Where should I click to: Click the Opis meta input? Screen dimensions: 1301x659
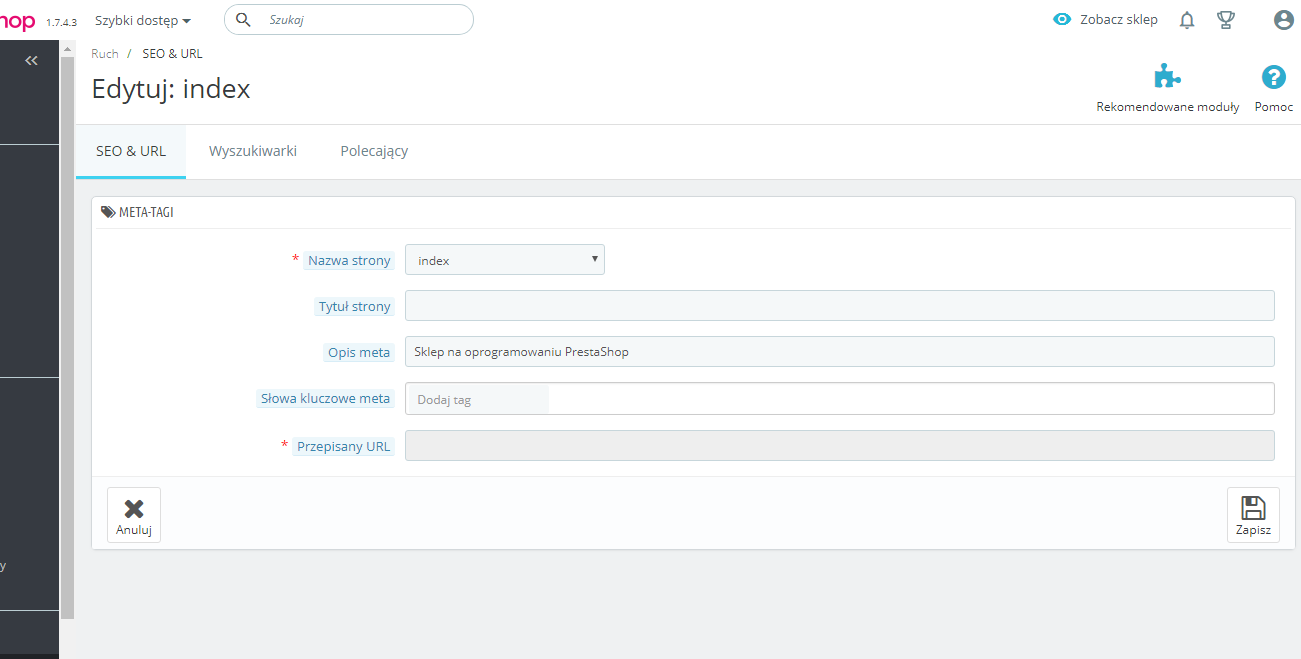tap(840, 352)
